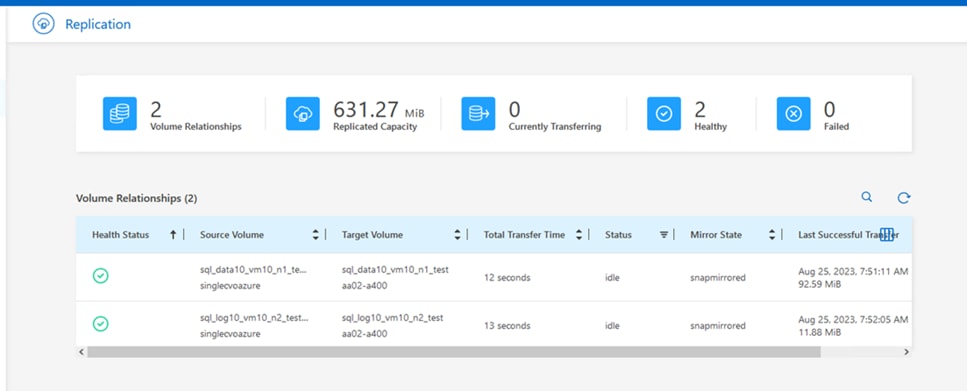Screen dimensions: 967x391
Task: Click the 631.27 MiB replicated capacity value
Action: coord(379,110)
